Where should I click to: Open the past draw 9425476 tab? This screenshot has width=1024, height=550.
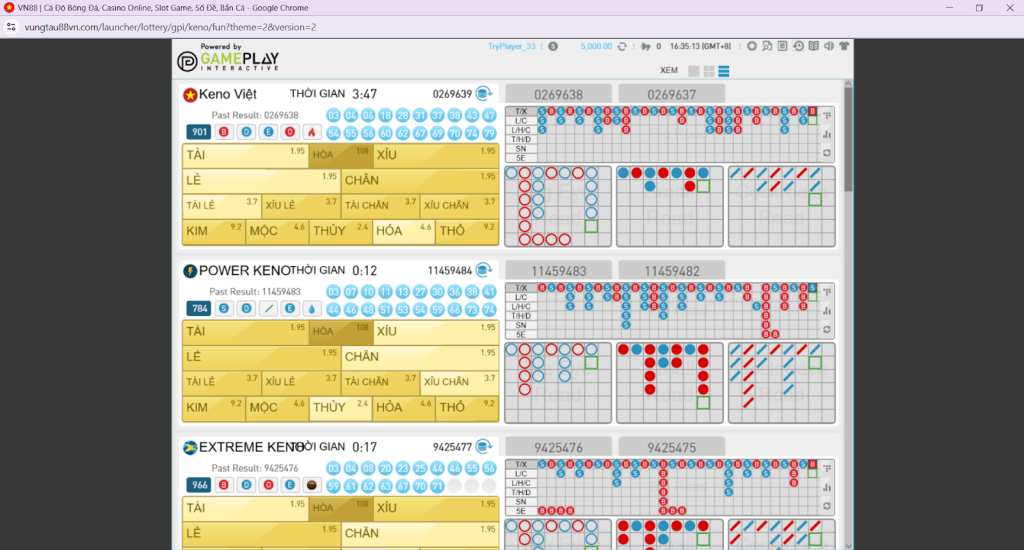558,447
